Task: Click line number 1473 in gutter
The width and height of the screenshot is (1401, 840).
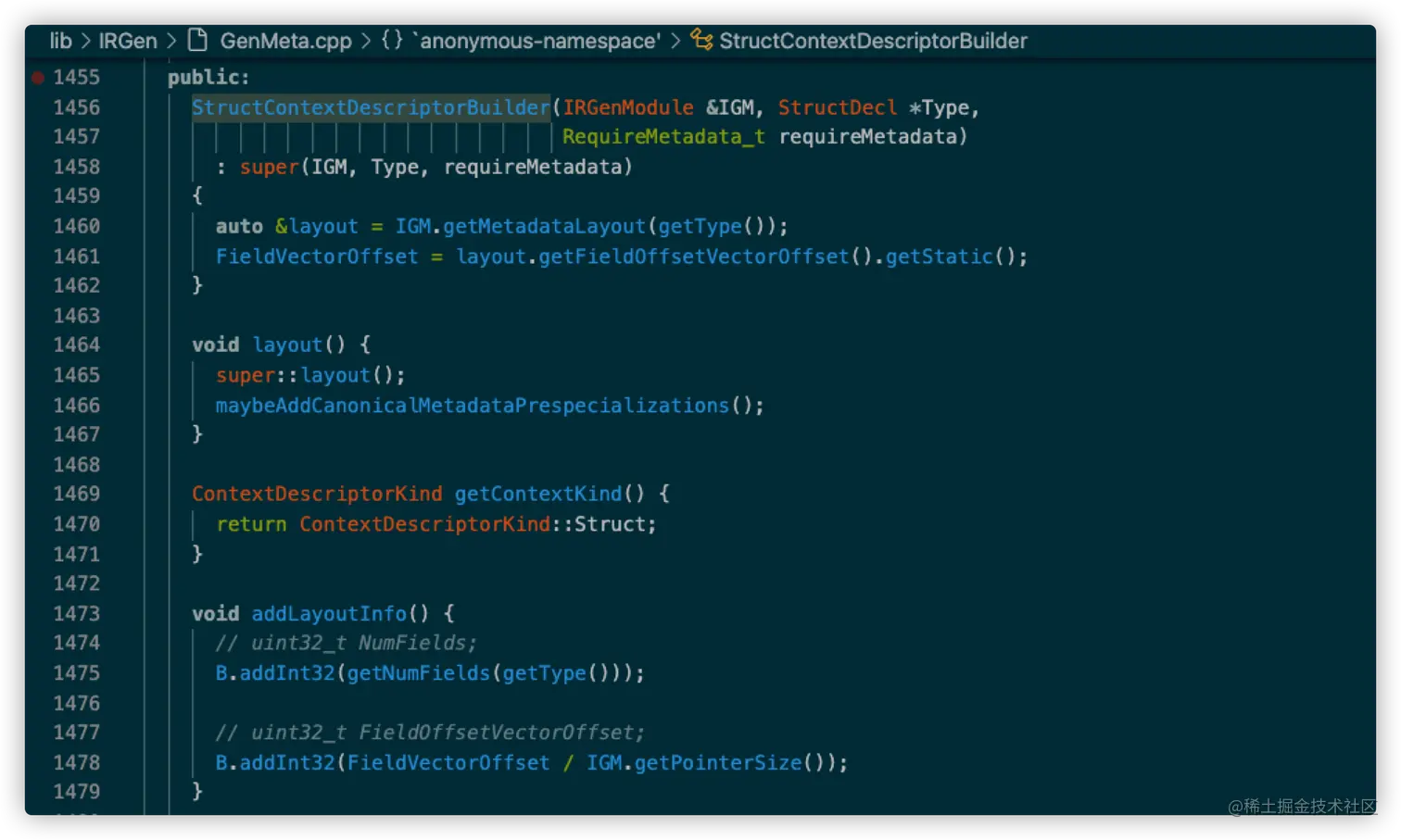Action: pyautogui.click(x=76, y=613)
